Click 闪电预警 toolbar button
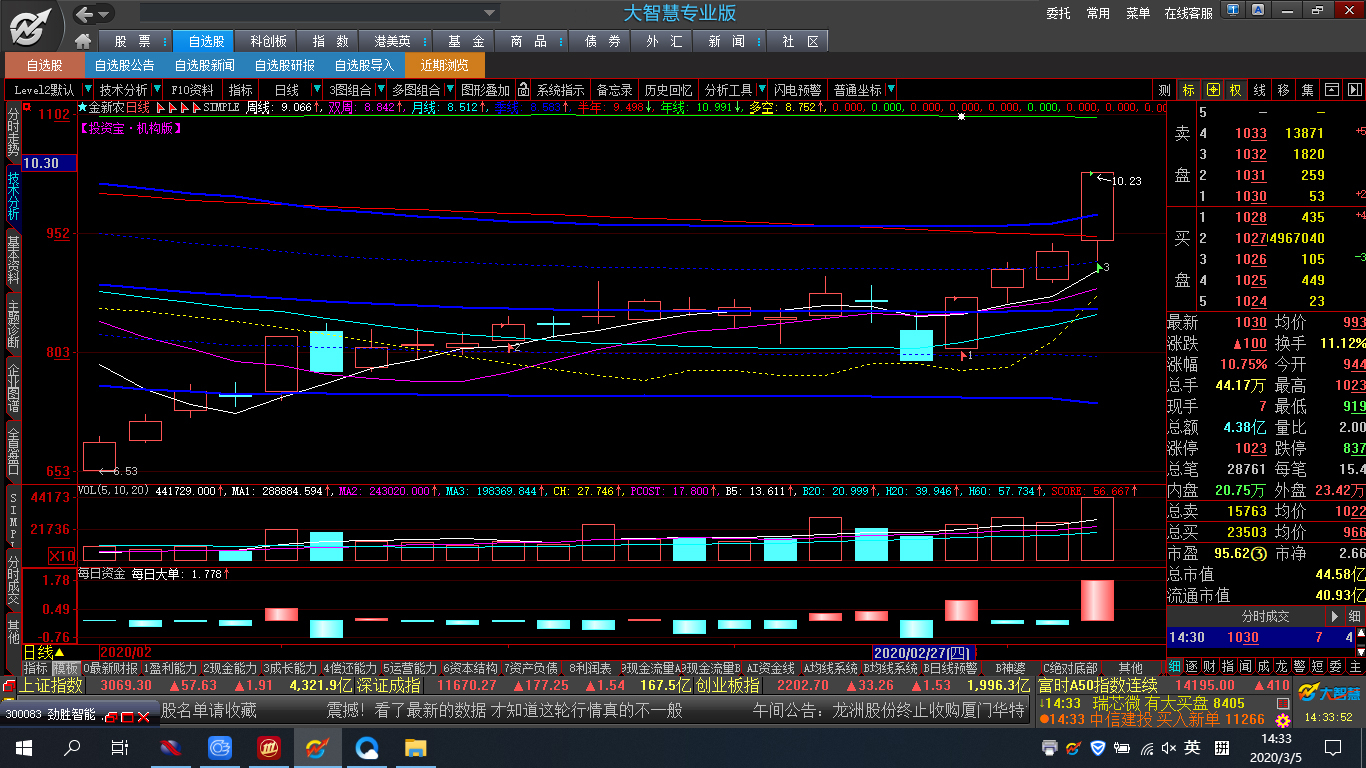 tap(797, 90)
